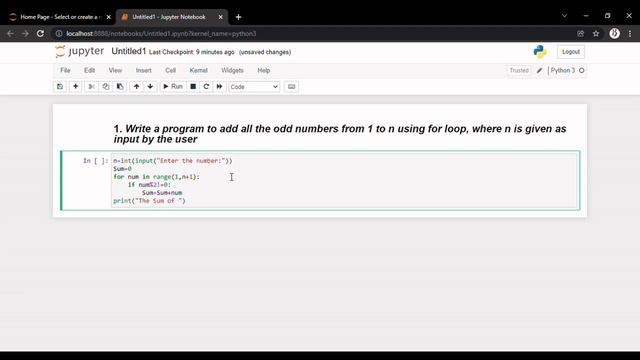Paste cells below icon

click(x=120, y=87)
